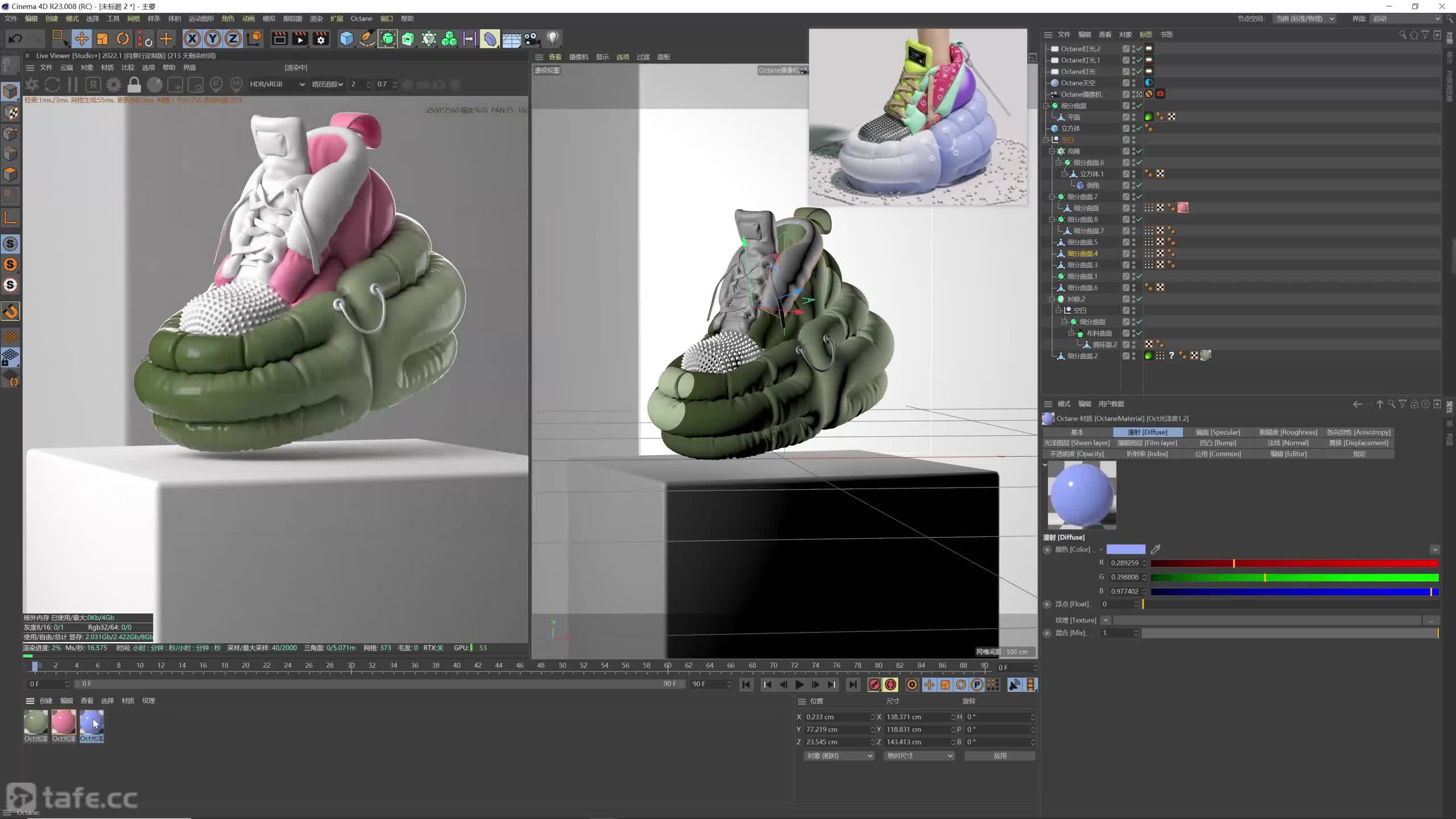Viewport: 1456px width, 819px height.
Task: Toggle 立方体 object enabled checkmark
Action: click(1139, 129)
